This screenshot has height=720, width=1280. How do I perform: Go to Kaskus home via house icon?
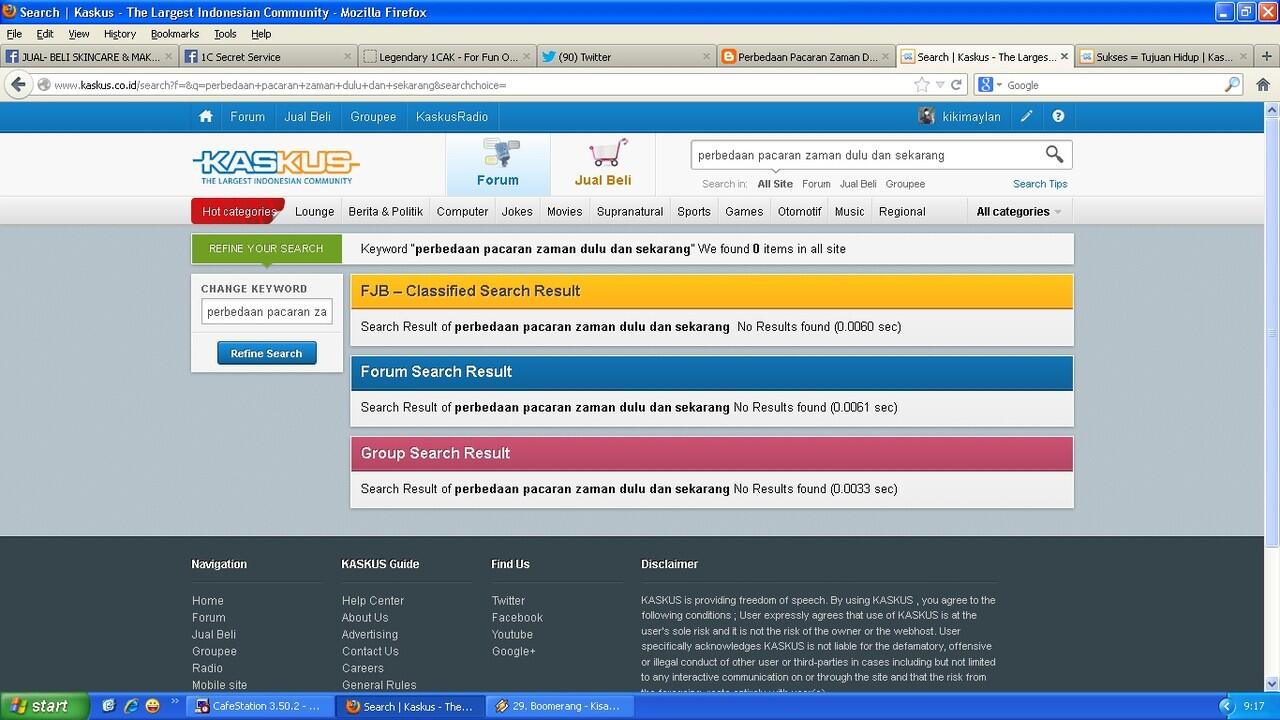coord(205,117)
